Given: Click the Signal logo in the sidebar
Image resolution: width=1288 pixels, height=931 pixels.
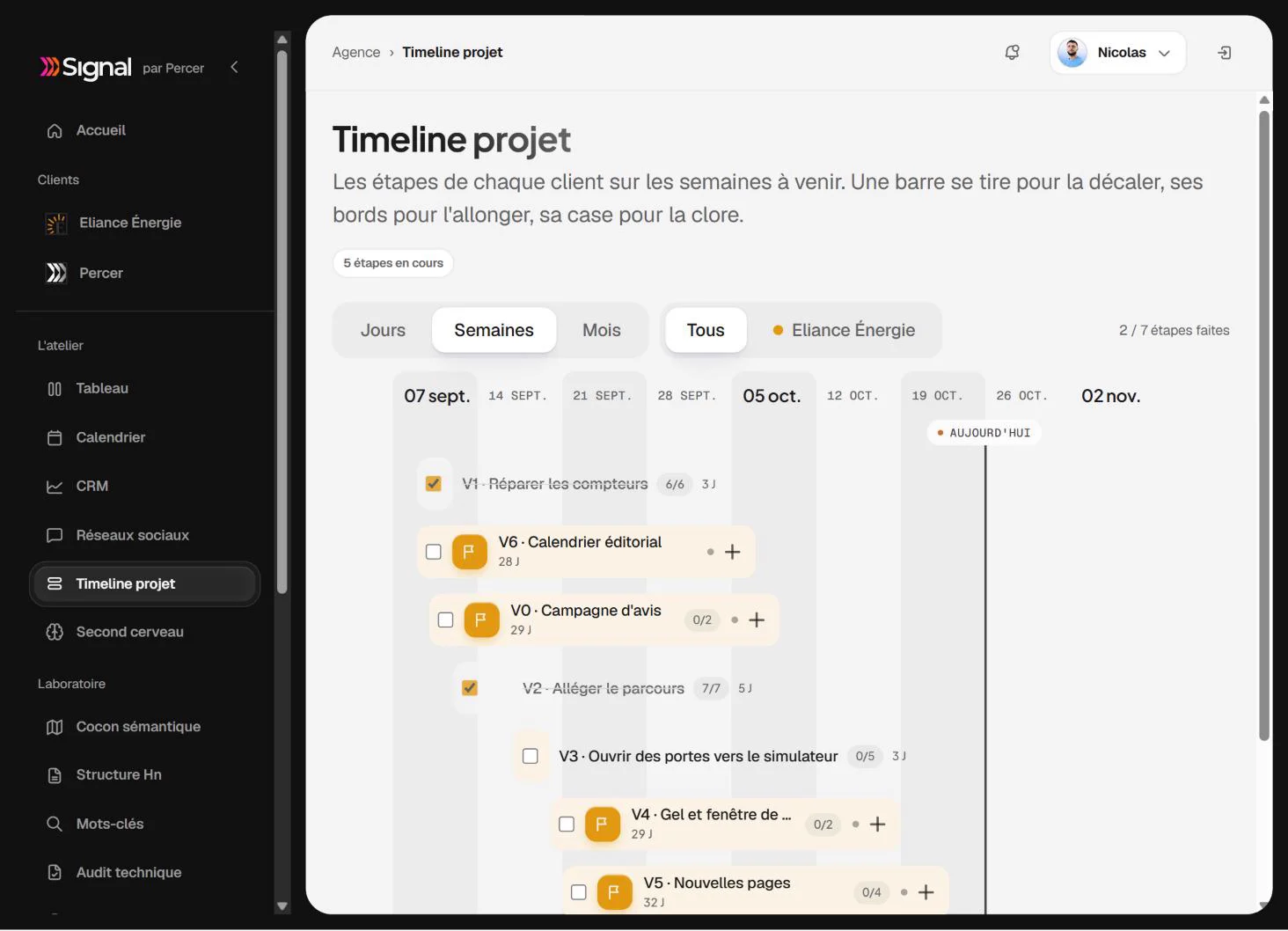Looking at the screenshot, I should pos(85,68).
